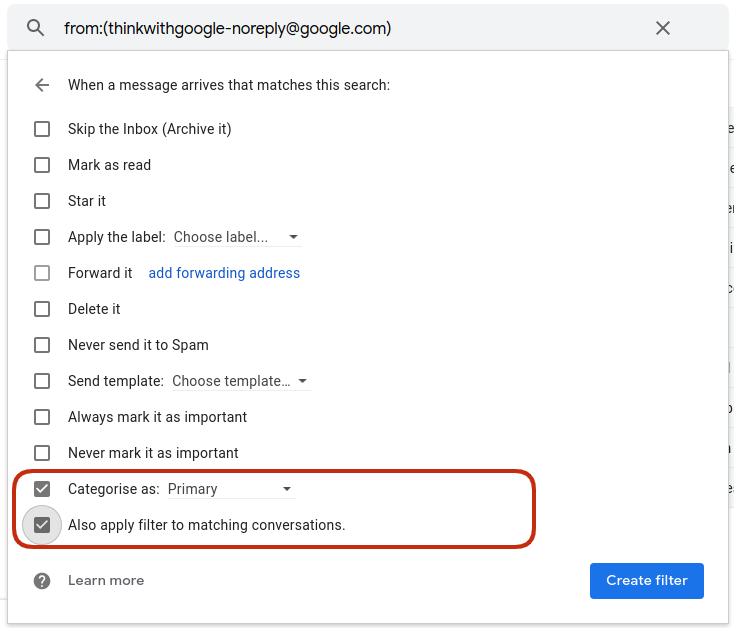Check Never mark it as important
The height and width of the screenshot is (628, 734).
click(x=42, y=453)
